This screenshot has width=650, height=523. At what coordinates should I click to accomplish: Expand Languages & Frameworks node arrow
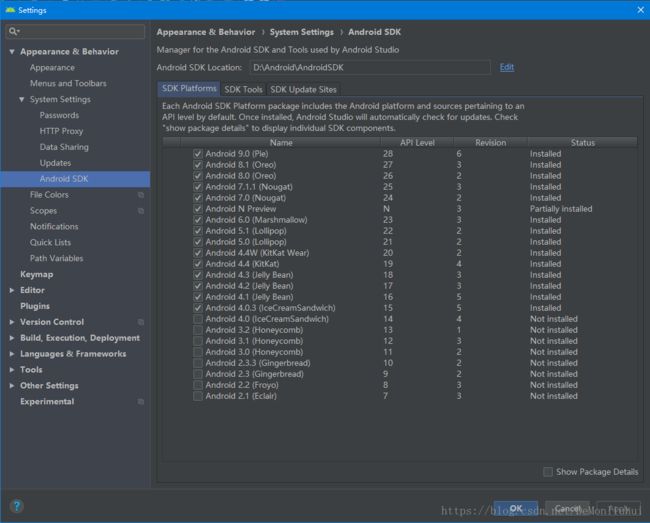(x=12, y=354)
